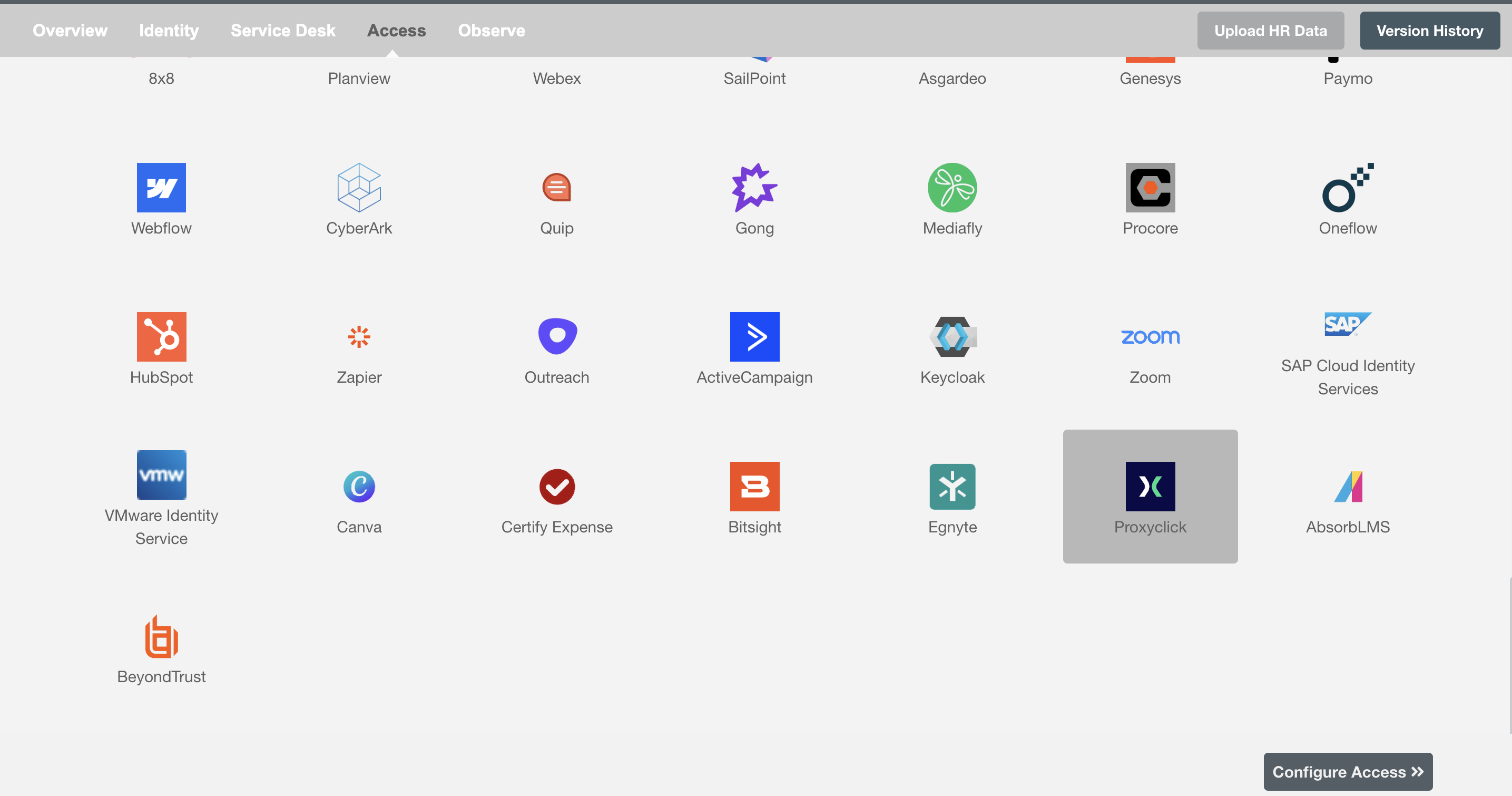Toggle the AbsorbLMS integration enabled

[x=1348, y=496]
